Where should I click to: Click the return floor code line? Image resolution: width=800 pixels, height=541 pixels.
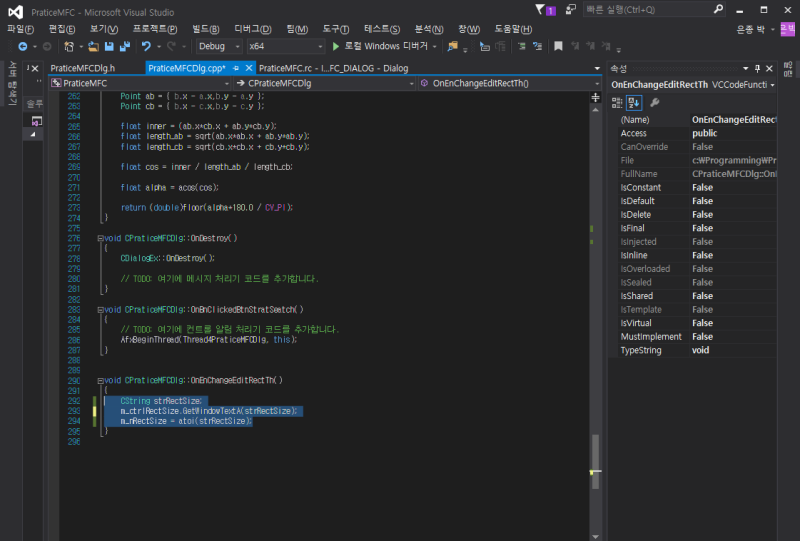tap(207, 208)
